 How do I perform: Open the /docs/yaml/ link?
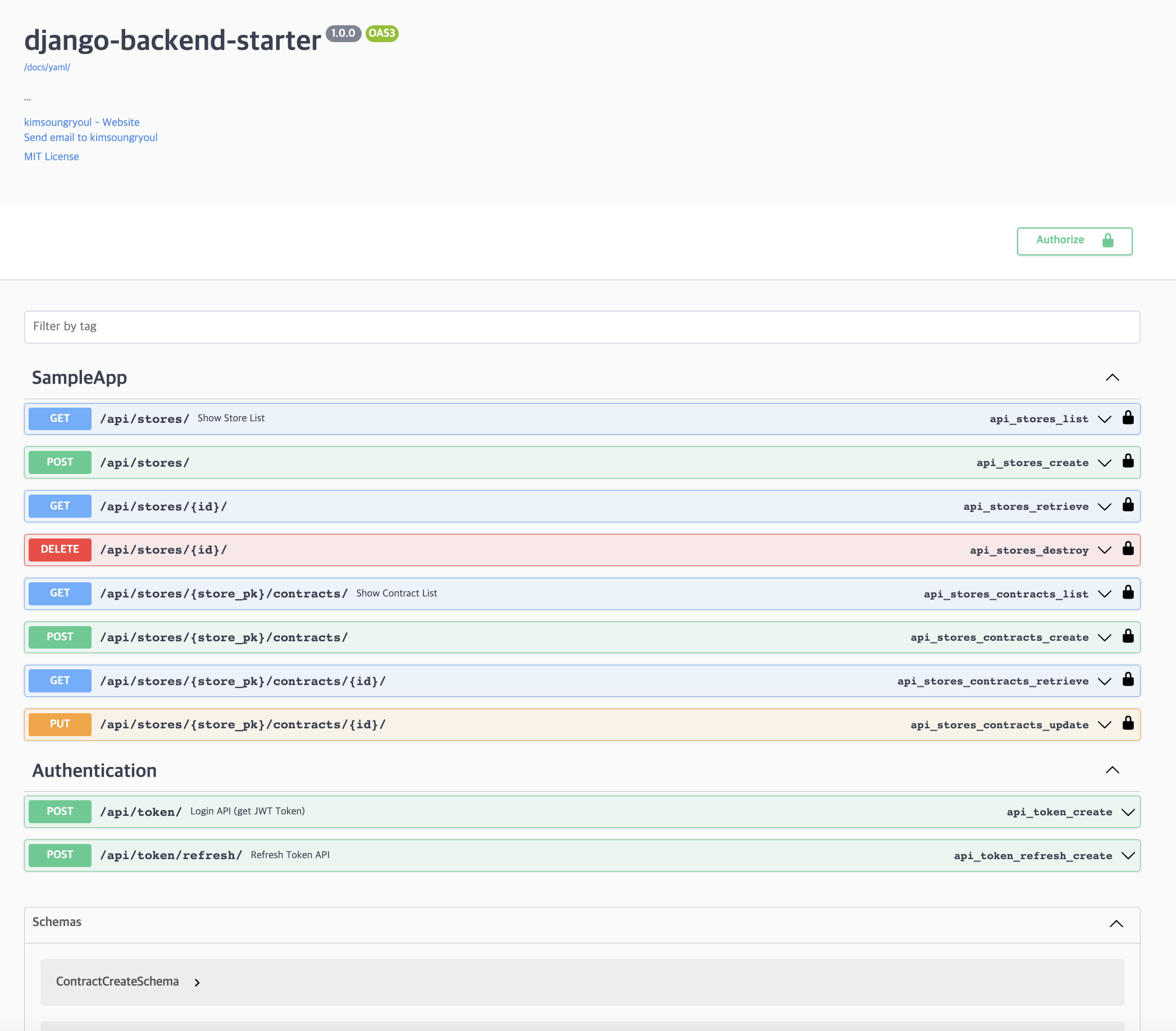[47, 67]
